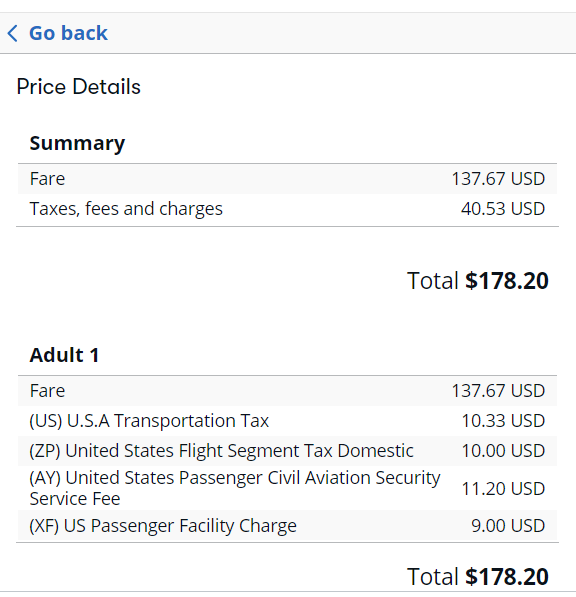This screenshot has height=597, width=576.
Task: Click the Summary Total $178.20
Action: [478, 281]
